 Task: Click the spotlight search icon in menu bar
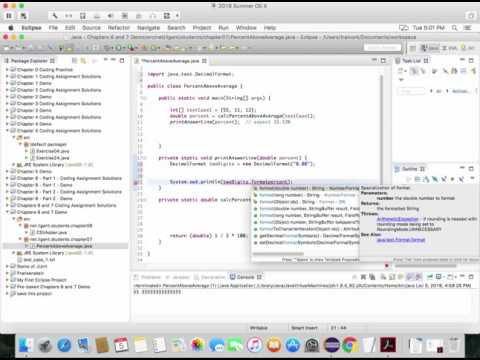pos(455,28)
